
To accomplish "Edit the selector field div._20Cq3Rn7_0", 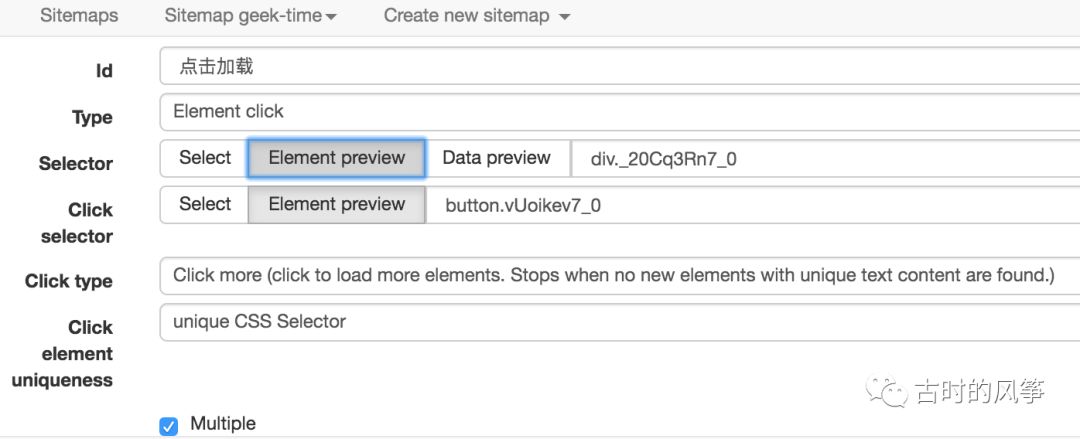I will [x=825, y=159].
